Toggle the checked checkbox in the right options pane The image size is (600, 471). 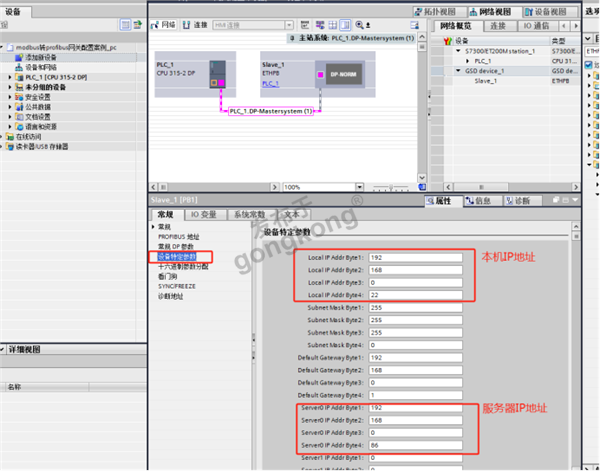(x=589, y=65)
